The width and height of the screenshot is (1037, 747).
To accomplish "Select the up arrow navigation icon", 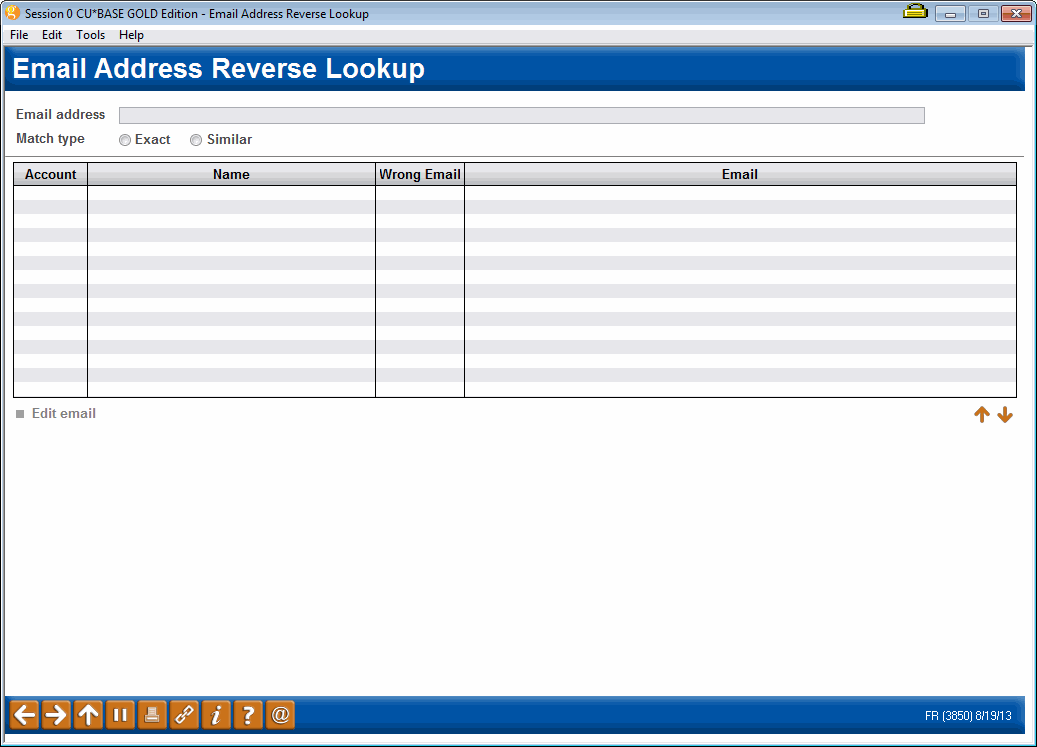I will coord(88,714).
